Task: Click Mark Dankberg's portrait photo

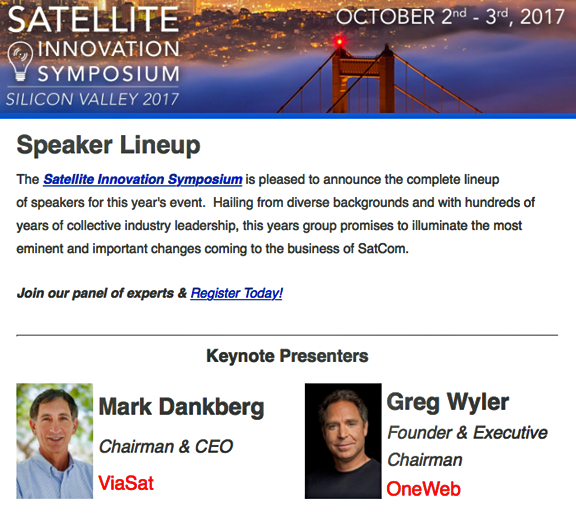Action: pos(54,441)
